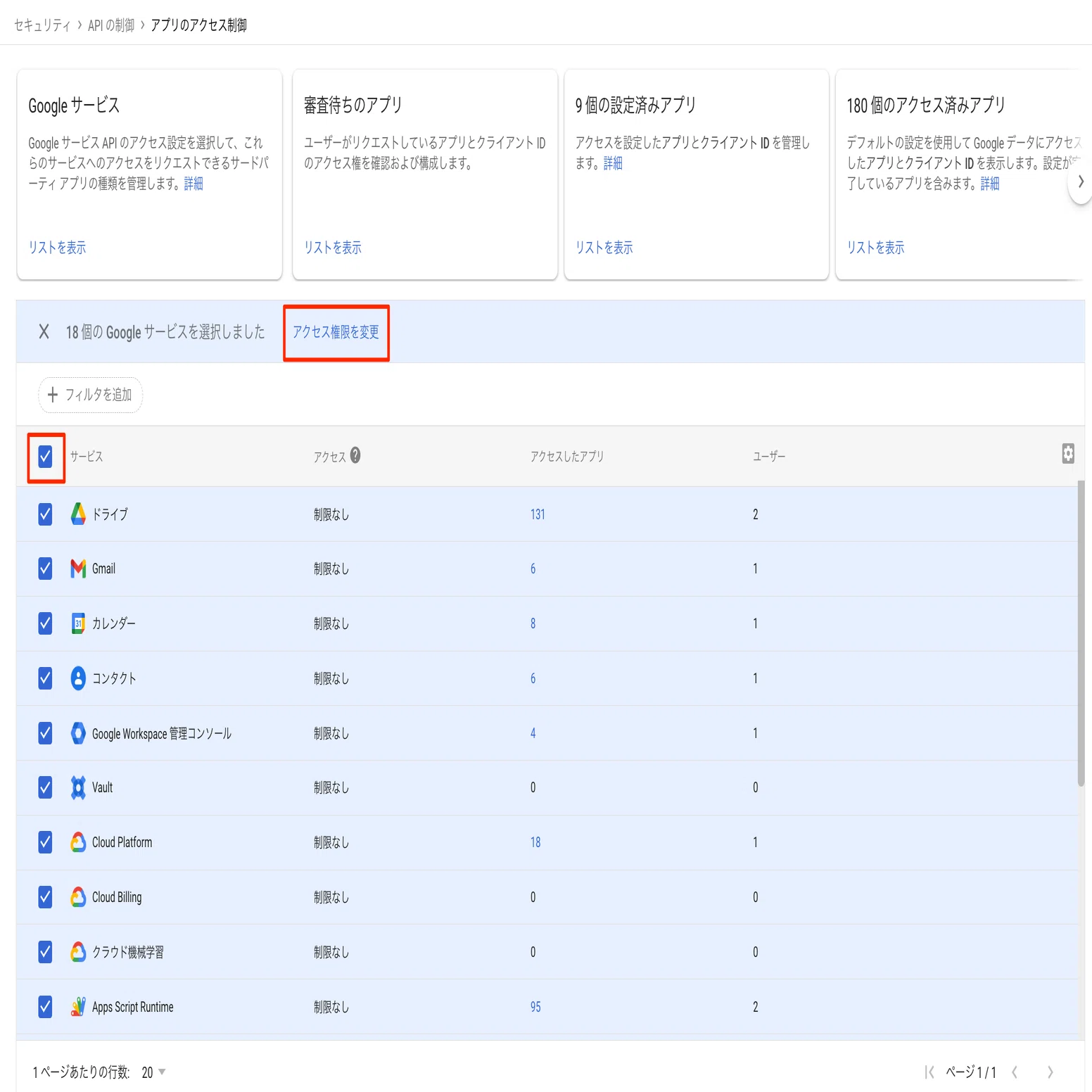Uncheck the コンタクト row checkbox

(x=45, y=678)
